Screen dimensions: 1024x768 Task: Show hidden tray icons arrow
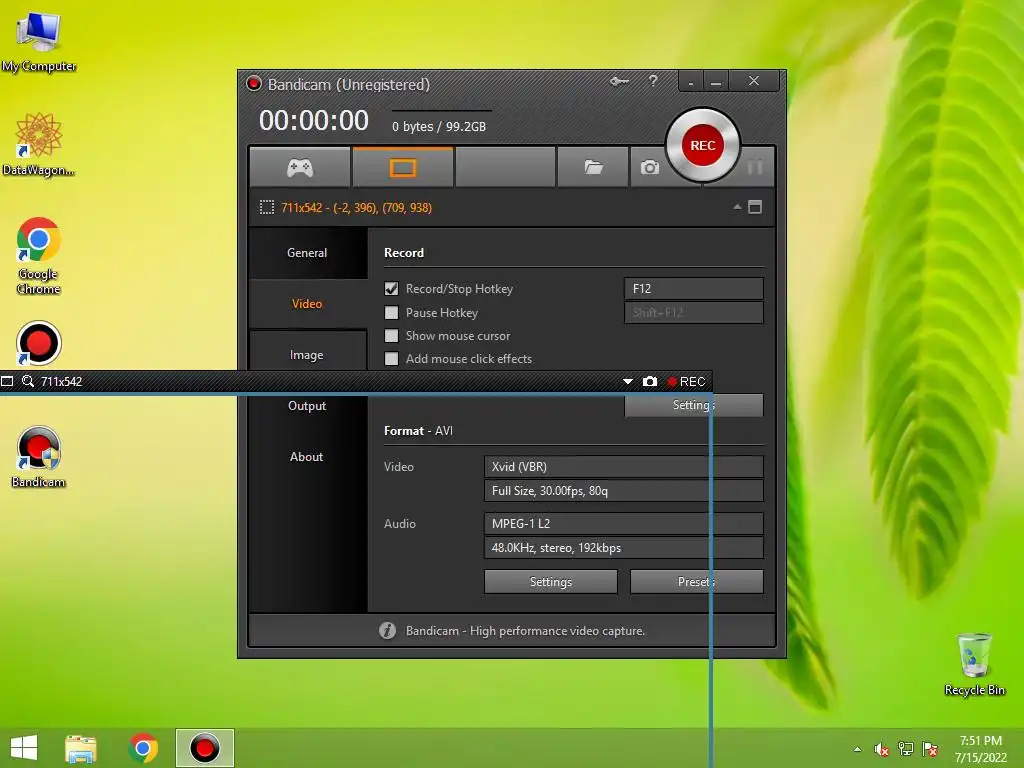[857, 749]
